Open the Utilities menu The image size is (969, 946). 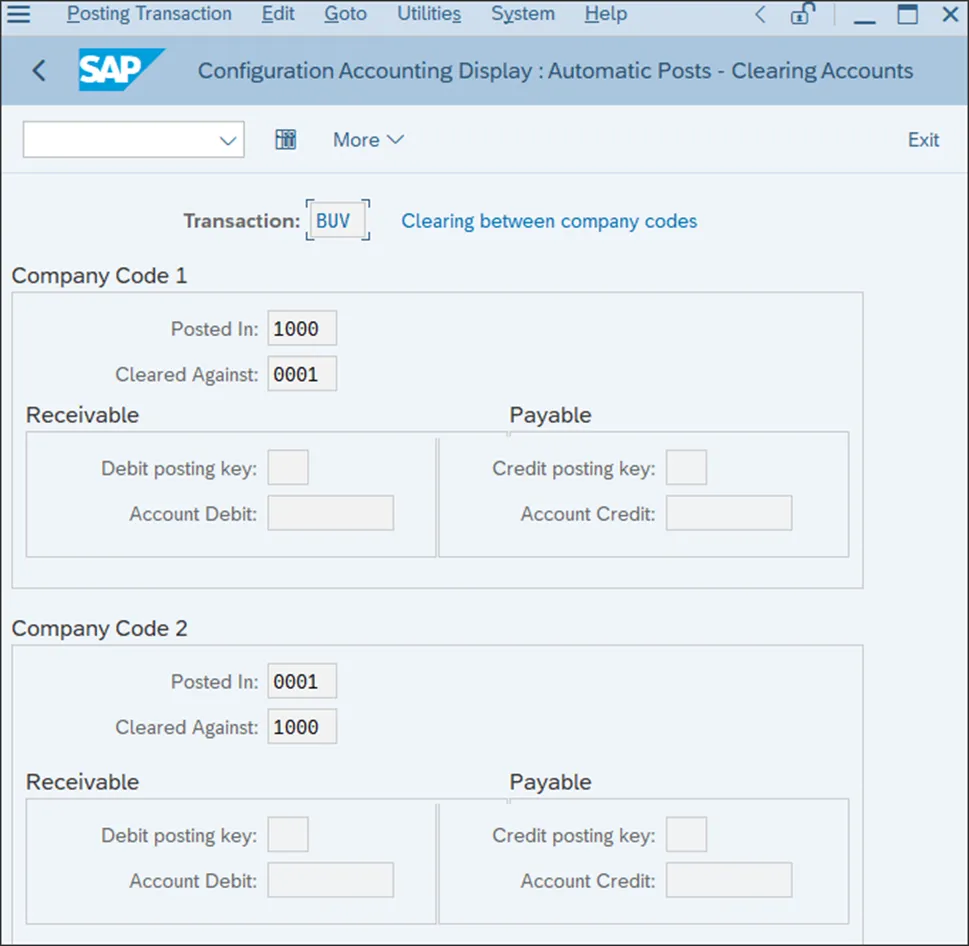429,14
